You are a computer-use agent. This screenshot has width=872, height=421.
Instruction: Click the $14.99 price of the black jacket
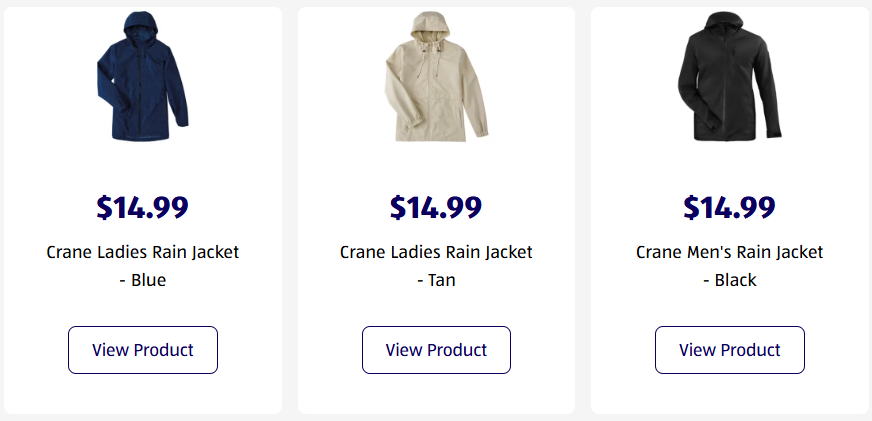coord(730,207)
